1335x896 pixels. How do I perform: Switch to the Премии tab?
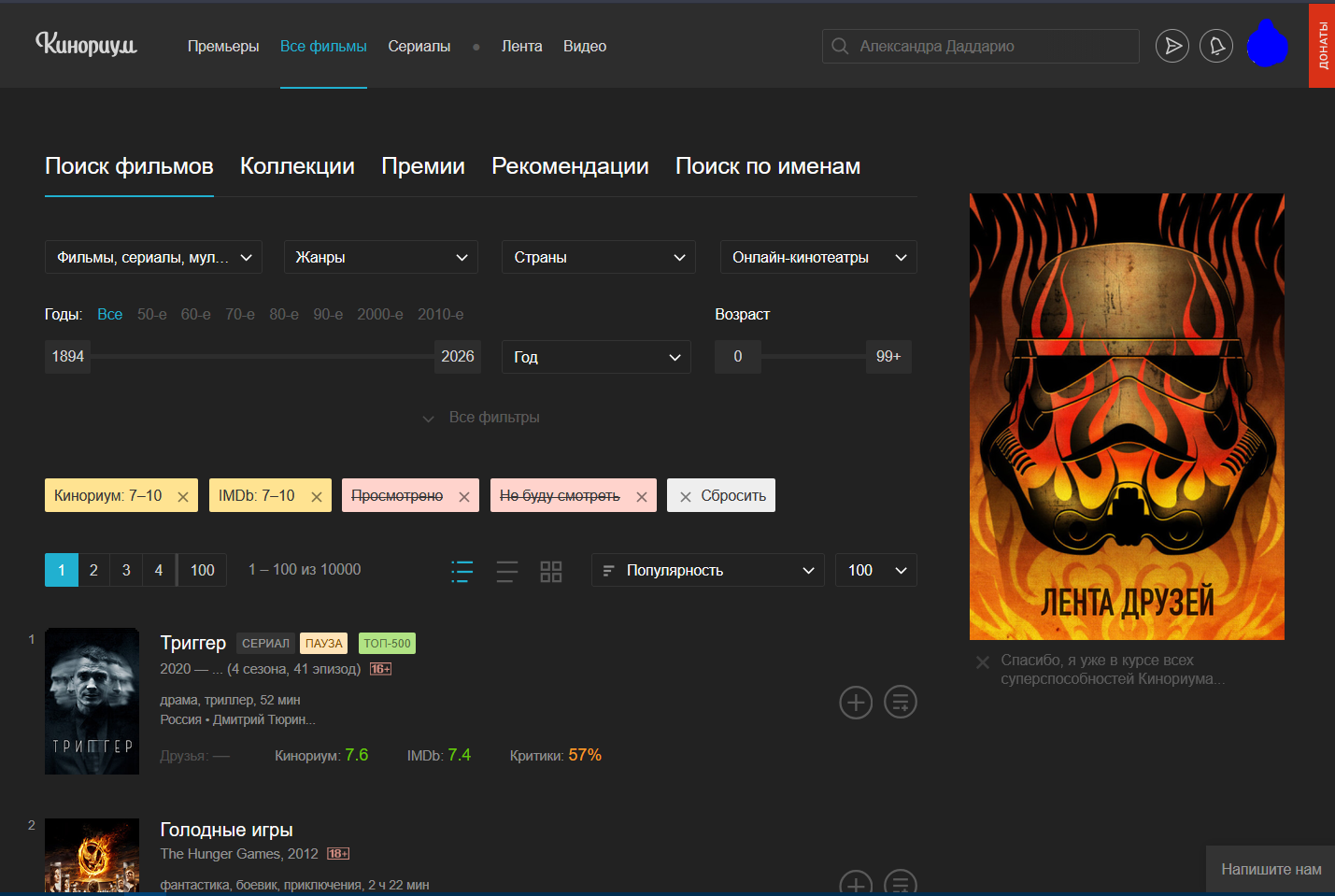(423, 166)
